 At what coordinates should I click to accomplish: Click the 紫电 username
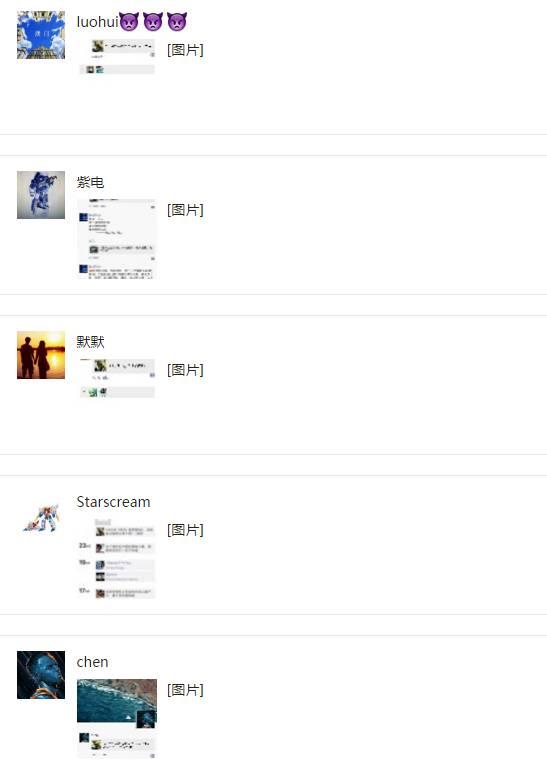(90, 182)
